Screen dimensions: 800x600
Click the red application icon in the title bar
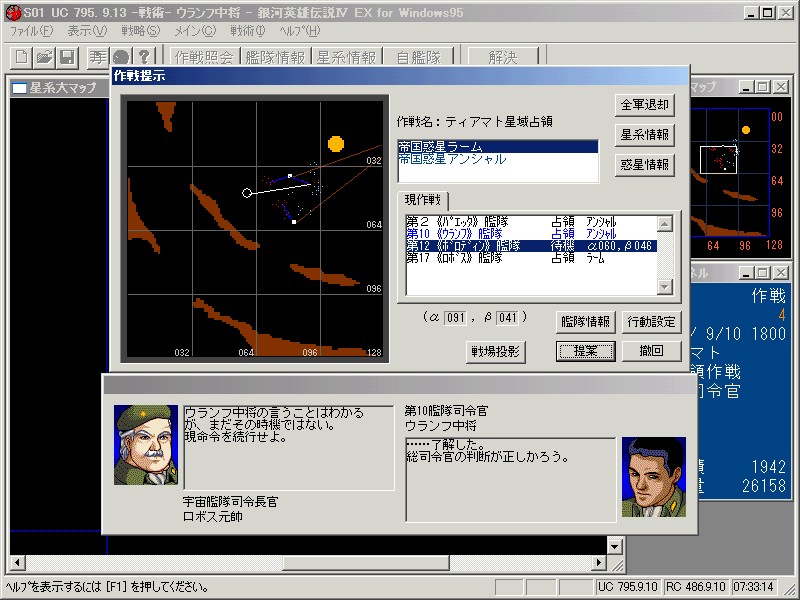point(13,12)
